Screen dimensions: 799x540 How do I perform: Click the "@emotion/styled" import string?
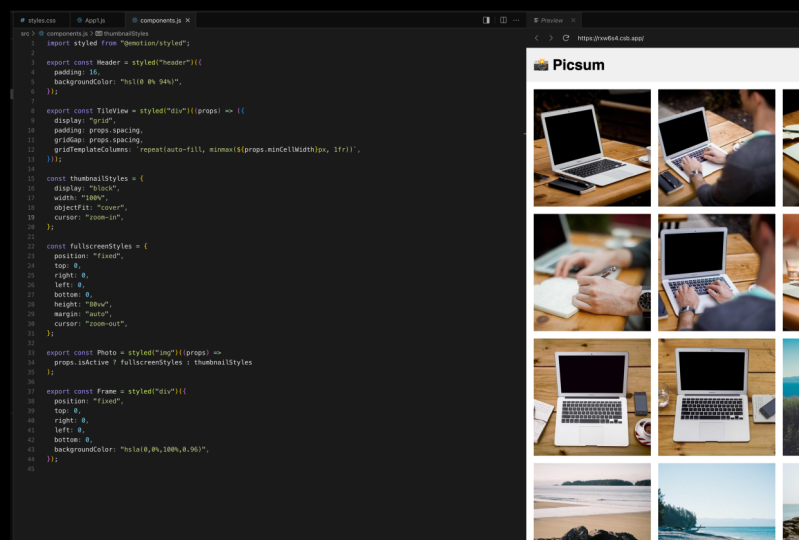click(153, 43)
